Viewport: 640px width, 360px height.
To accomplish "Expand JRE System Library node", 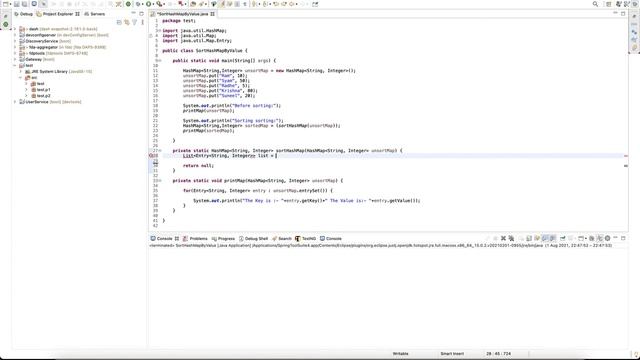I will coord(21,71).
